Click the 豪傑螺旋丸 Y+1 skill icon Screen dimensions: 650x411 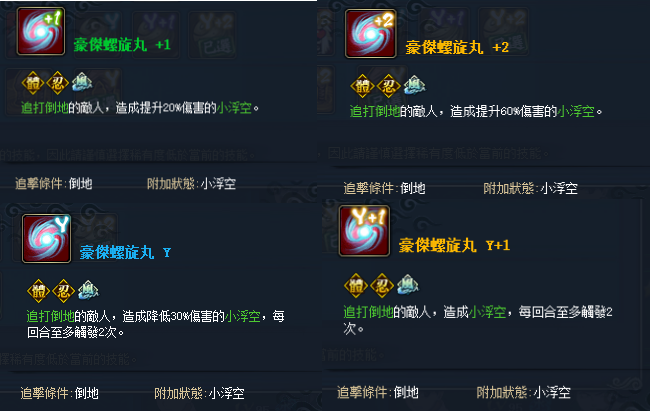pos(364,231)
